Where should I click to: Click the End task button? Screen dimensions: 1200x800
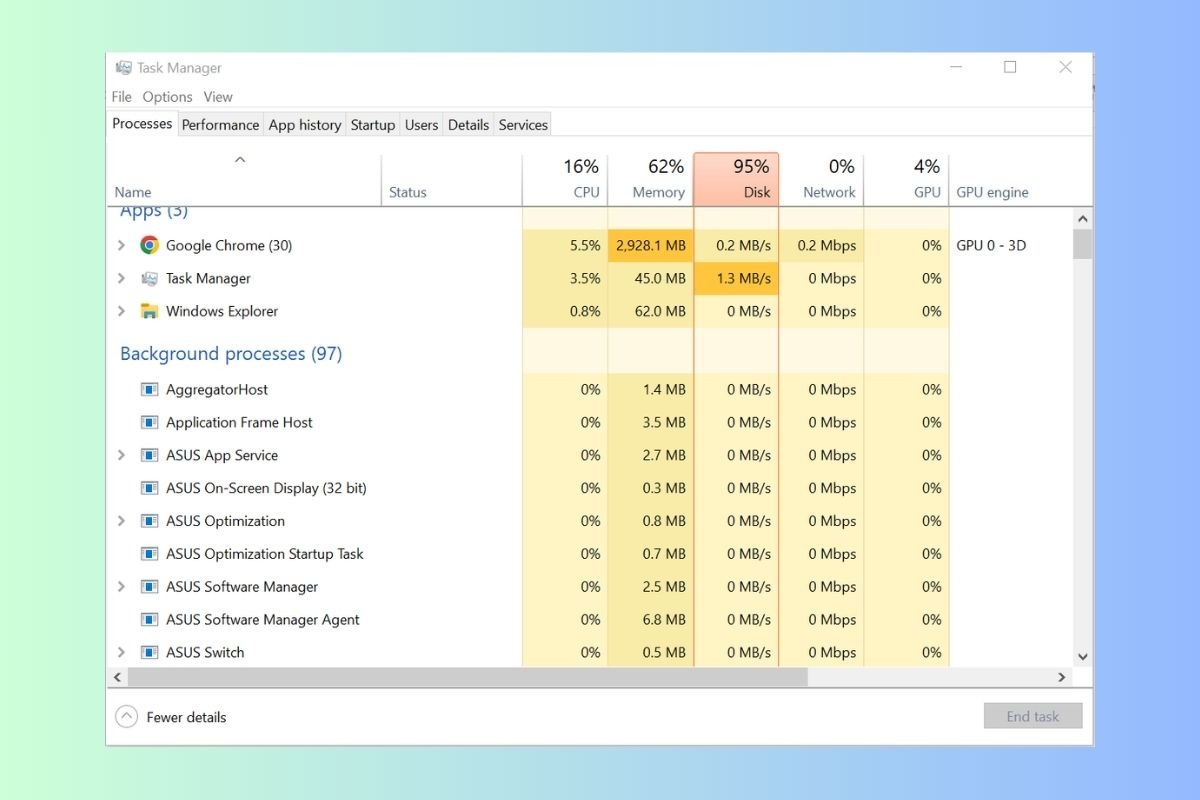coord(1033,716)
